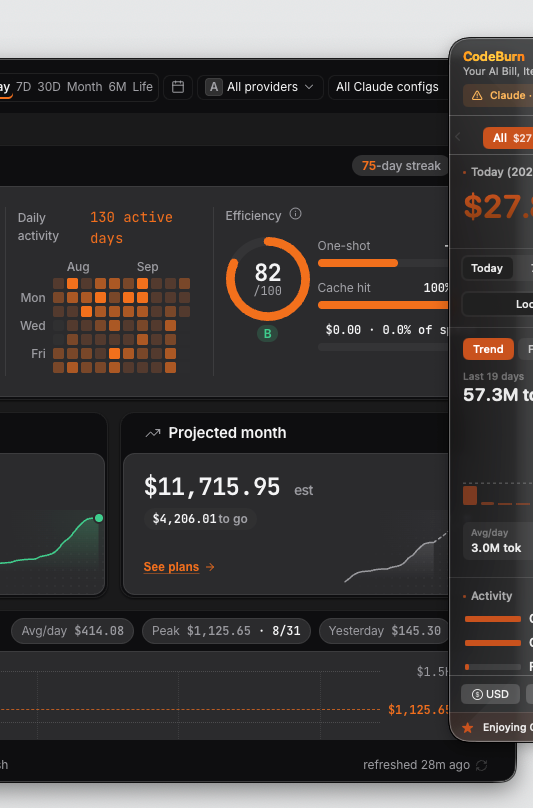Screen dimensions: 533x808
Task: Click the Last 19 days label
Action: (x=493, y=376)
